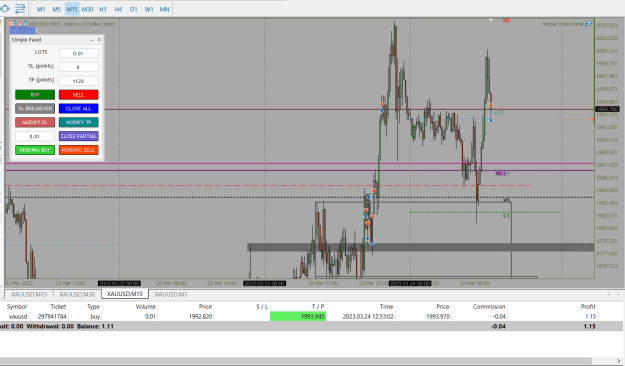Open the objects shape tool icon
This screenshot has width=625, height=366.
pyautogui.click(x=4, y=8)
